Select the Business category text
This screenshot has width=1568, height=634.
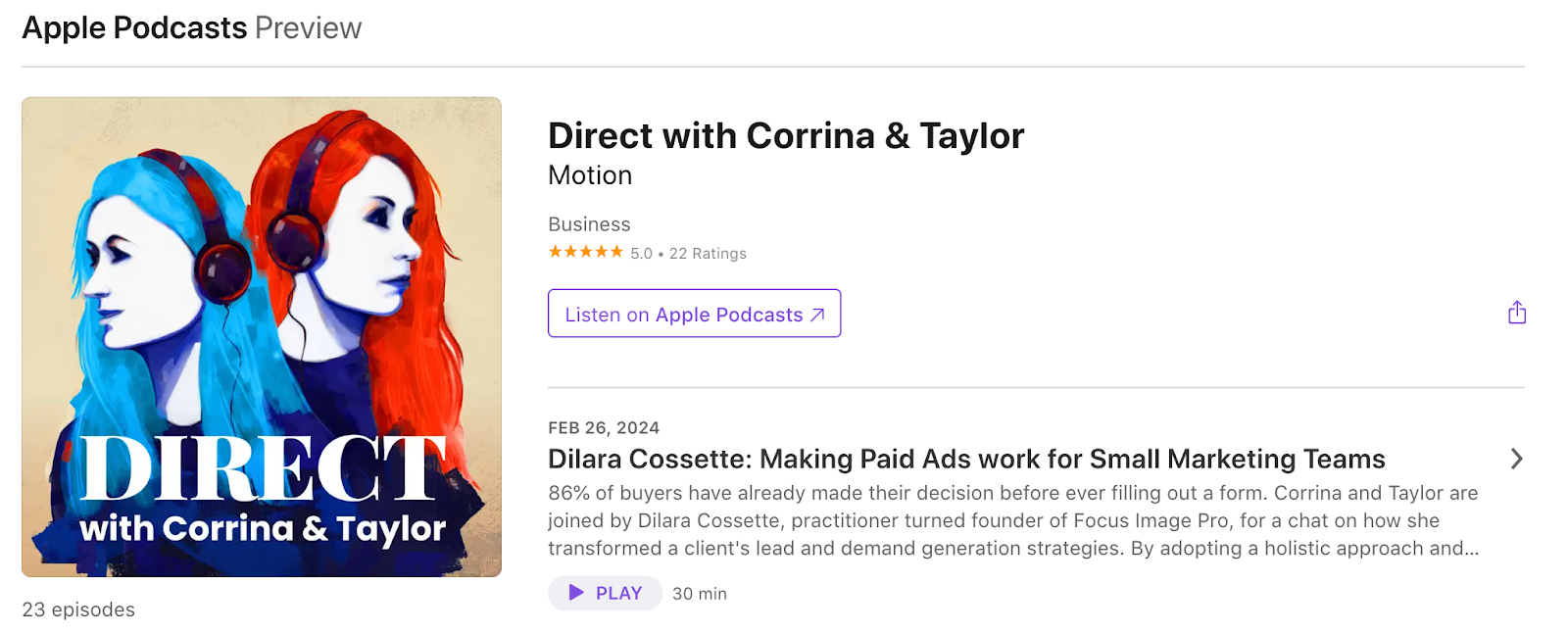point(589,224)
